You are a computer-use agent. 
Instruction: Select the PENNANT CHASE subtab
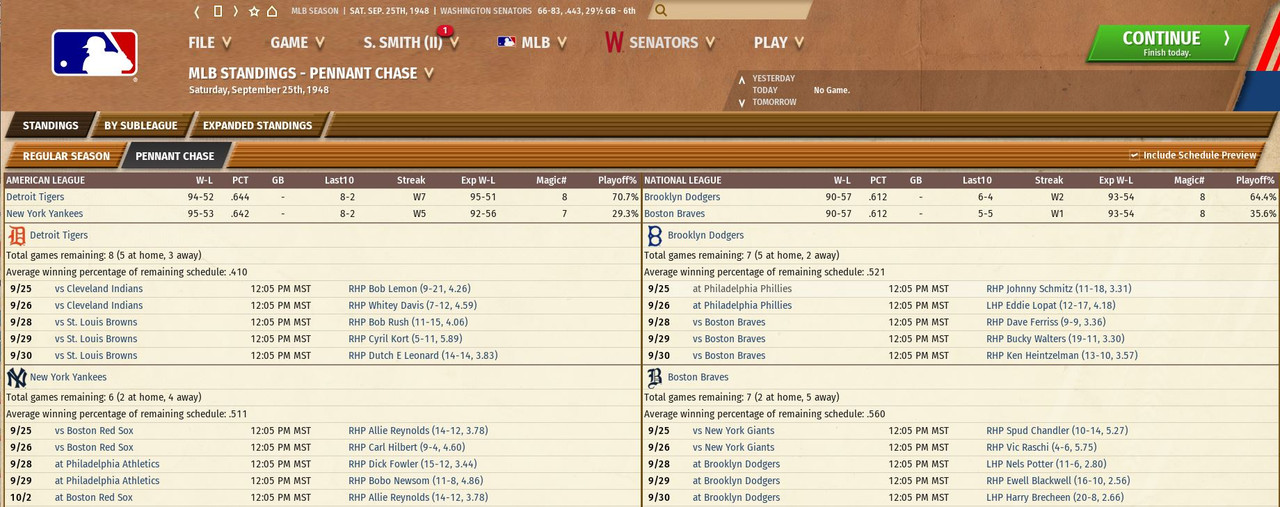[175, 156]
